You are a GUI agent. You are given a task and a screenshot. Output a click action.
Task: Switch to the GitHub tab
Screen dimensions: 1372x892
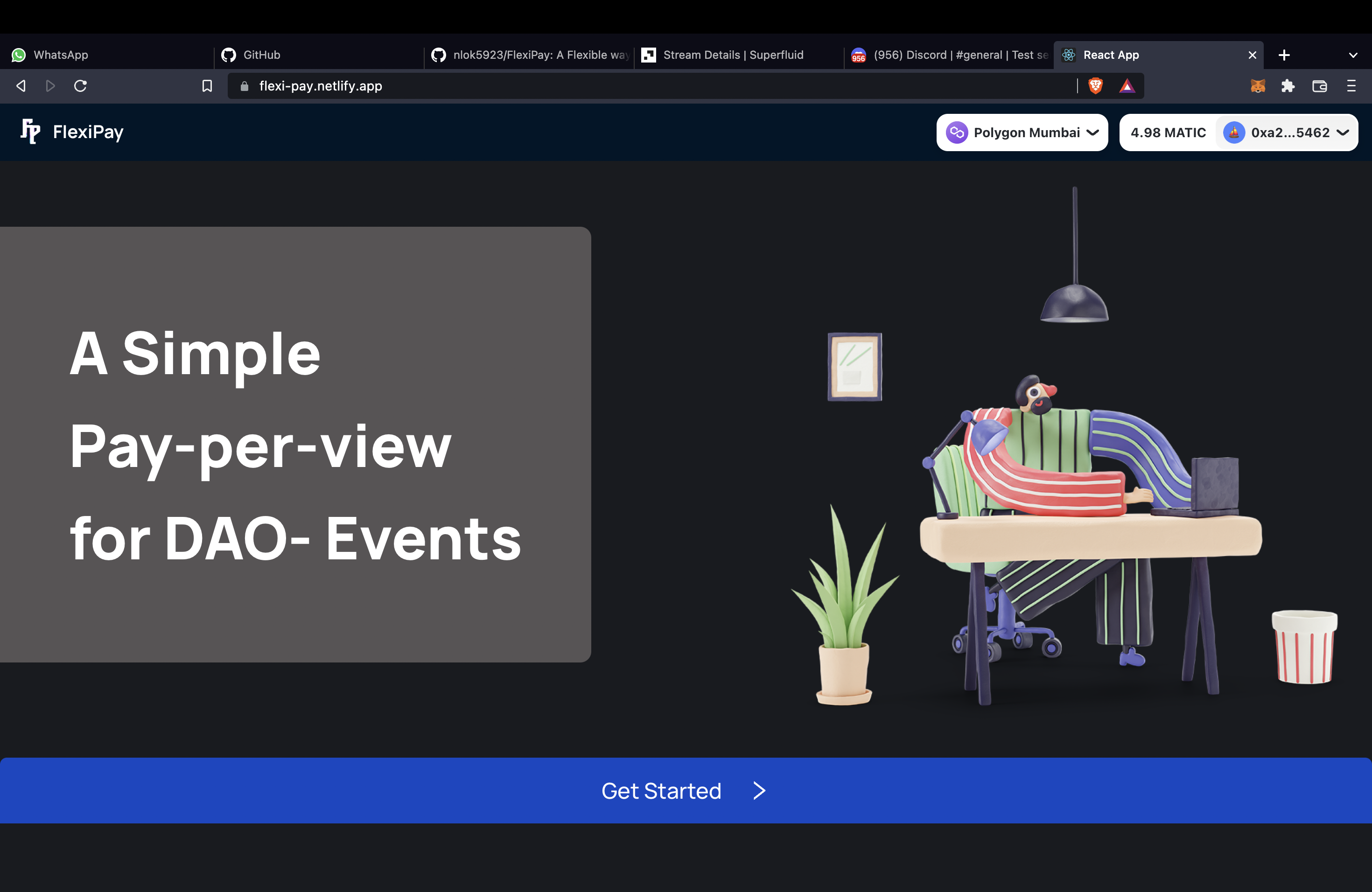[318, 56]
